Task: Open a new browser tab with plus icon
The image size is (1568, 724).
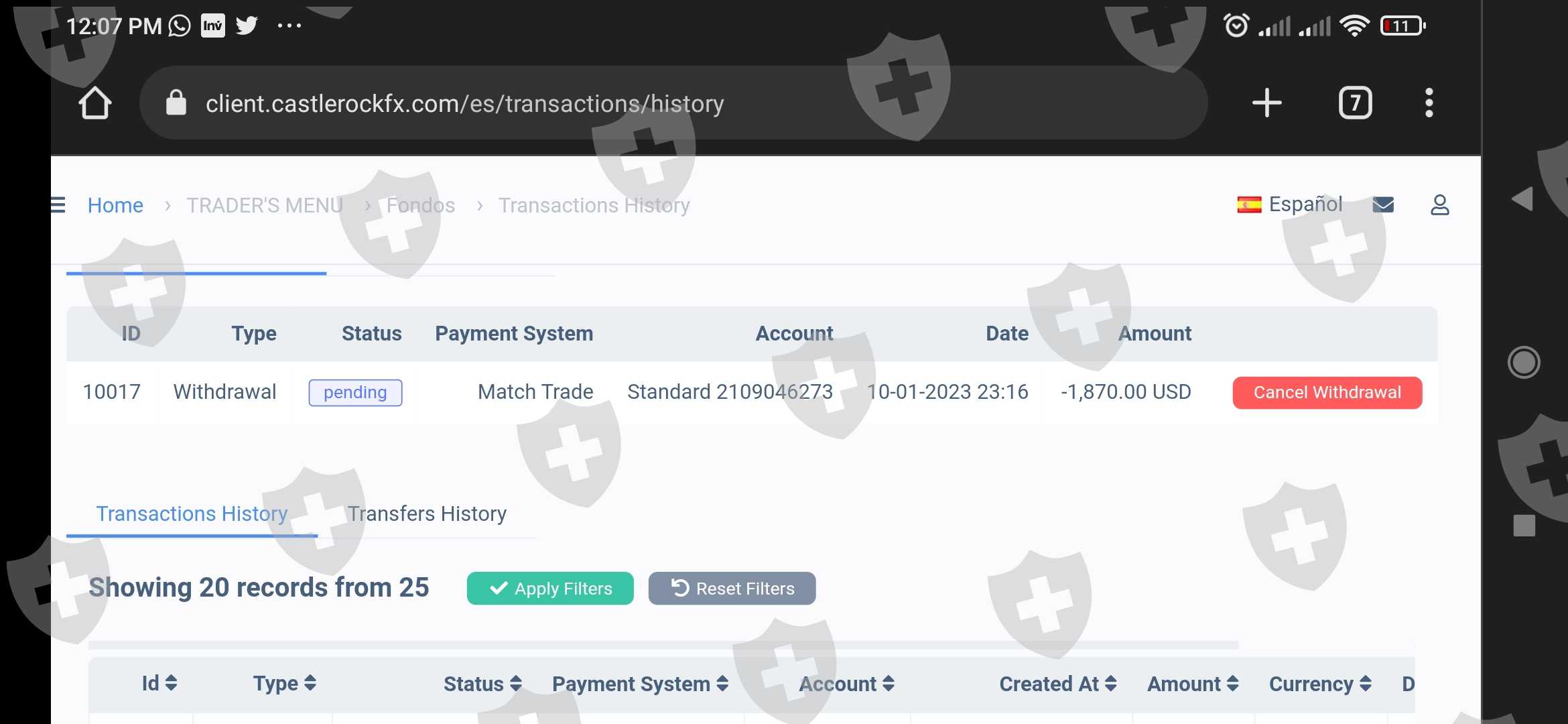Action: [1266, 103]
